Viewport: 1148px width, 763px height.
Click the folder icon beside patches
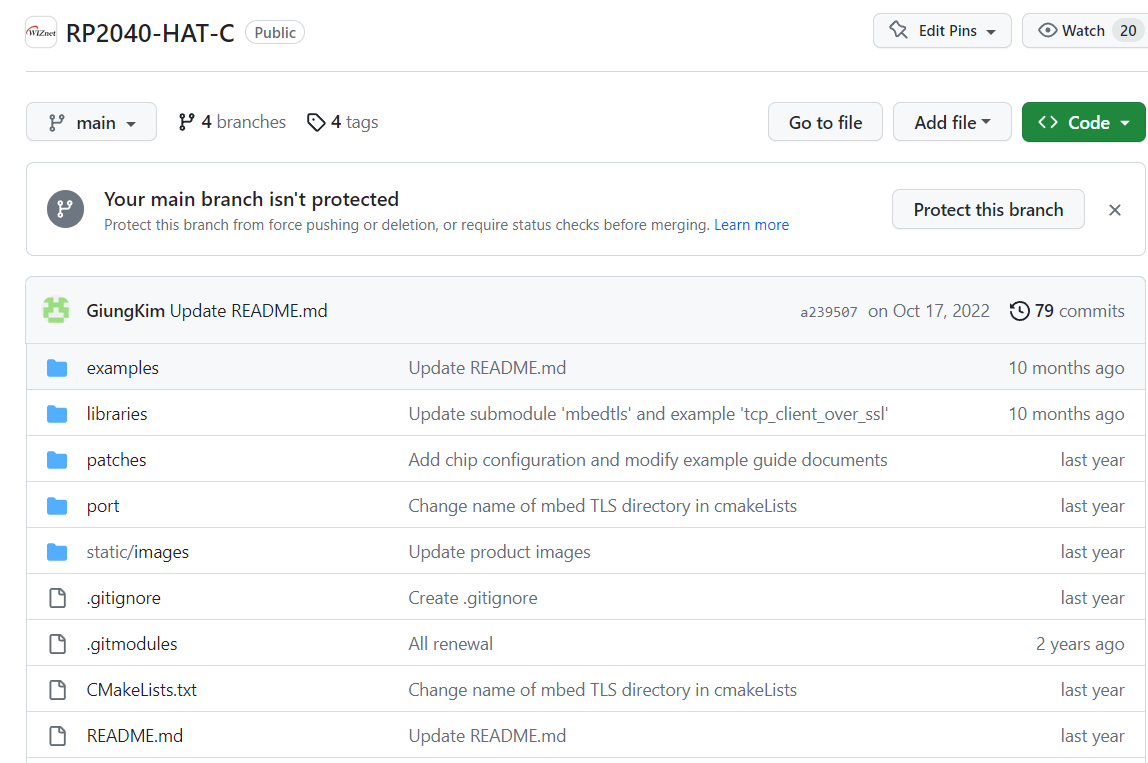(x=57, y=460)
